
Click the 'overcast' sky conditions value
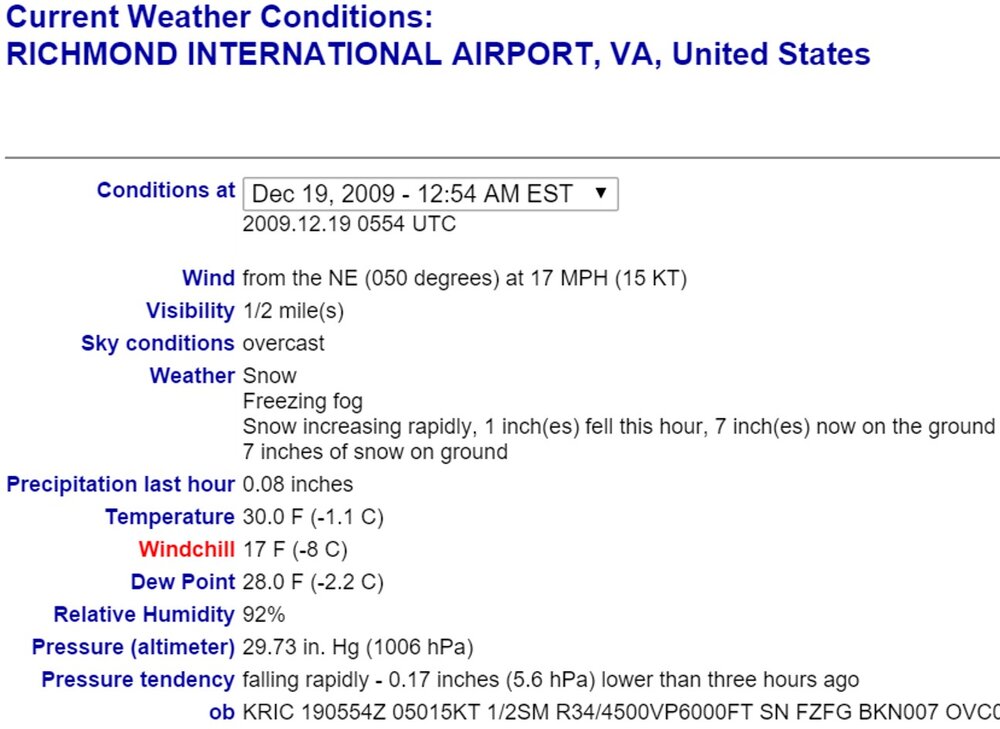[x=283, y=343]
